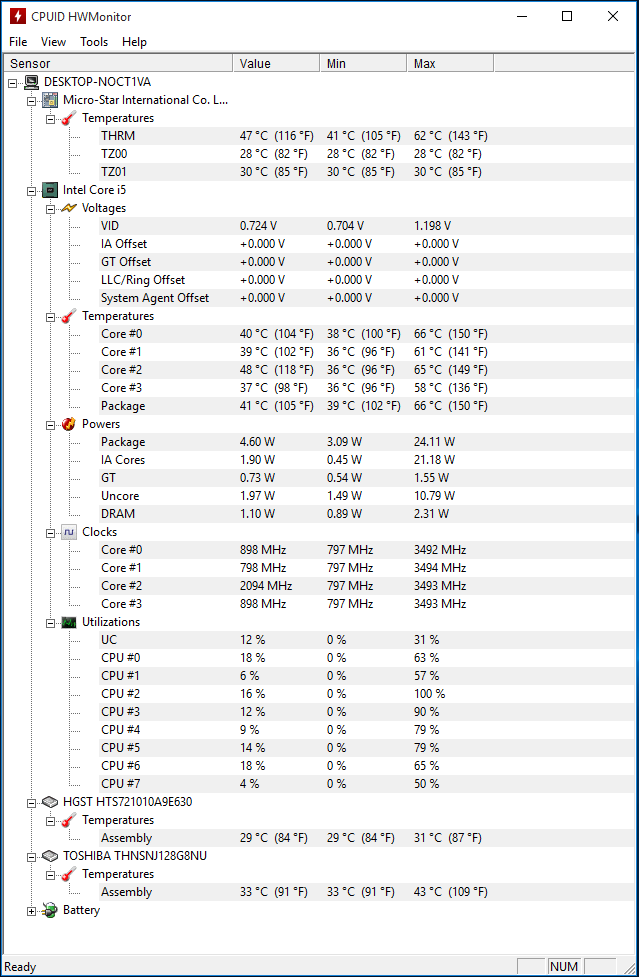Expand the Battery node
The image size is (639, 977).
31,911
